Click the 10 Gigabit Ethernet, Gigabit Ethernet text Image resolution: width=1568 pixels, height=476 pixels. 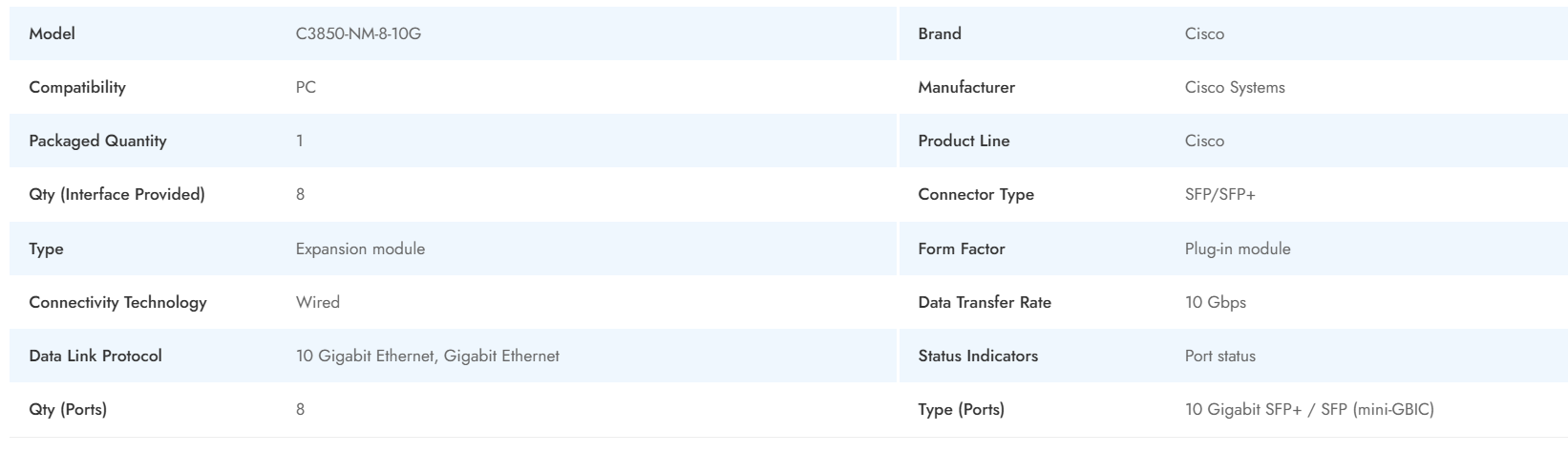(x=427, y=356)
